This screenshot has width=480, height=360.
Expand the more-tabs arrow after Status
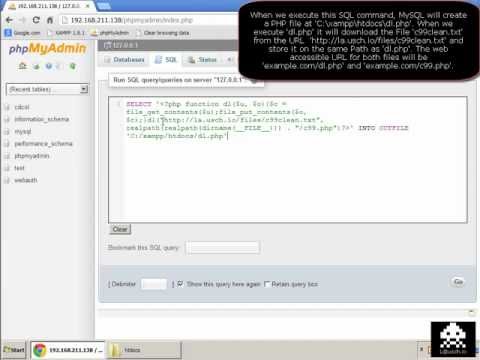(230, 60)
